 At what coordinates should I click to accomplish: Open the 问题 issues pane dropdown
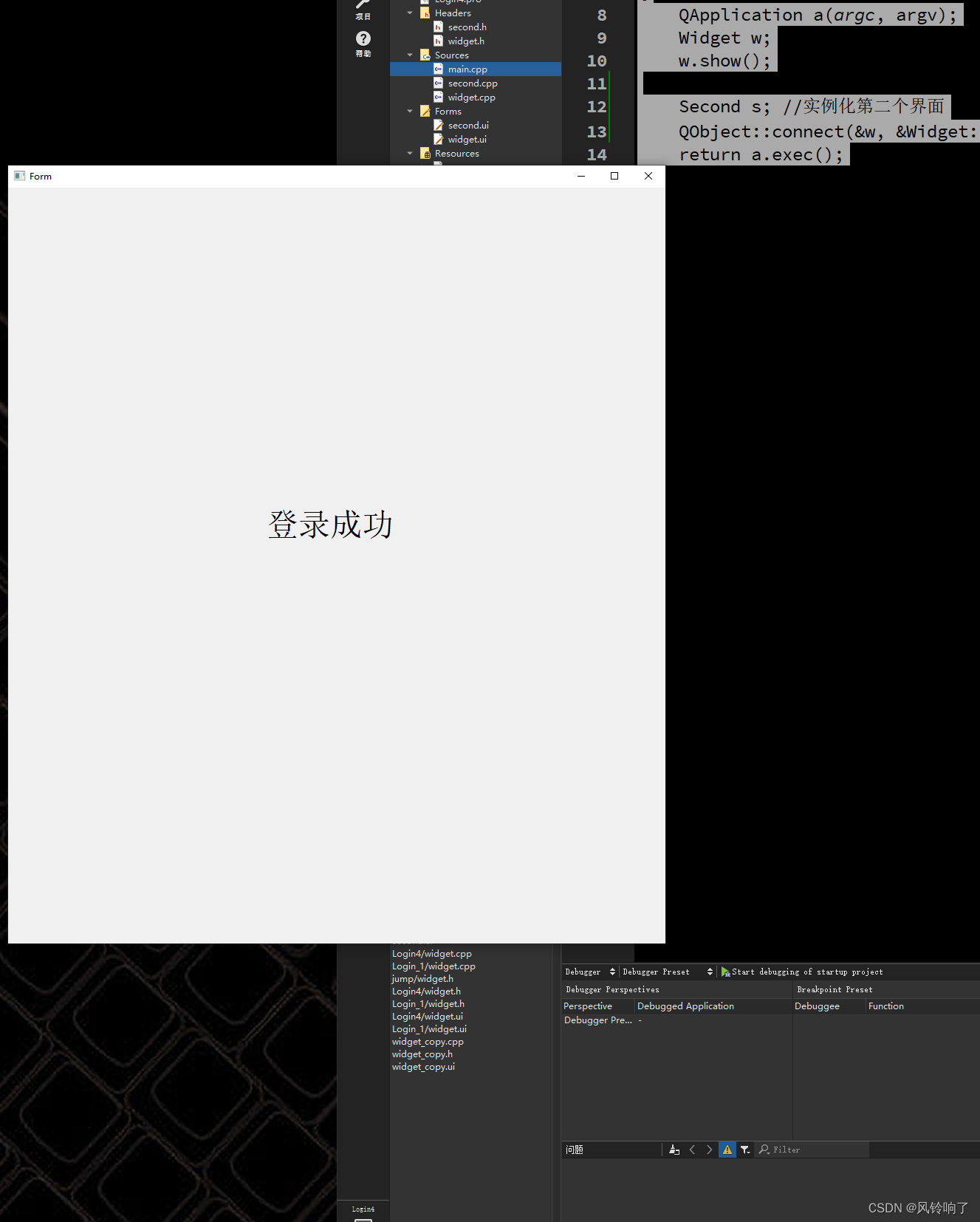(611, 1150)
